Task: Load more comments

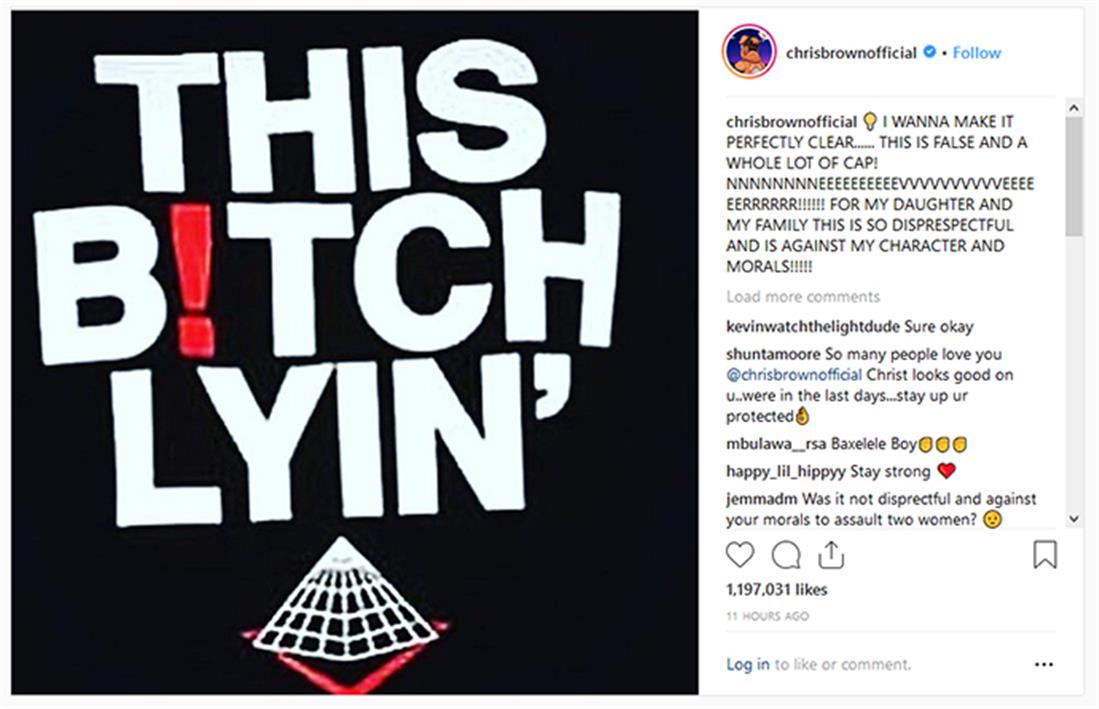Action: pos(803,296)
